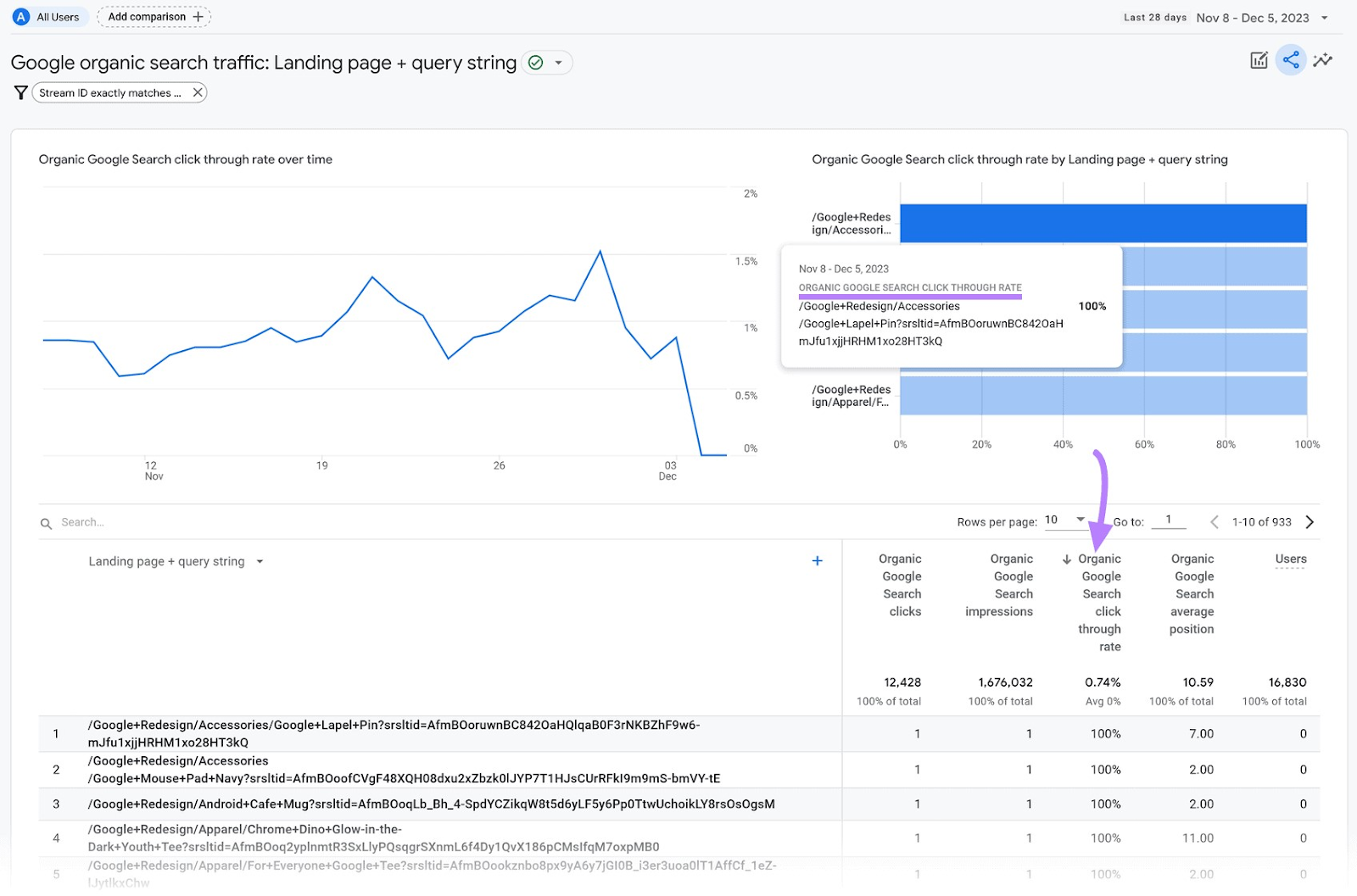Open the Stream ID exactly matches filter chip
The height and width of the screenshot is (896, 1357).
[110, 92]
